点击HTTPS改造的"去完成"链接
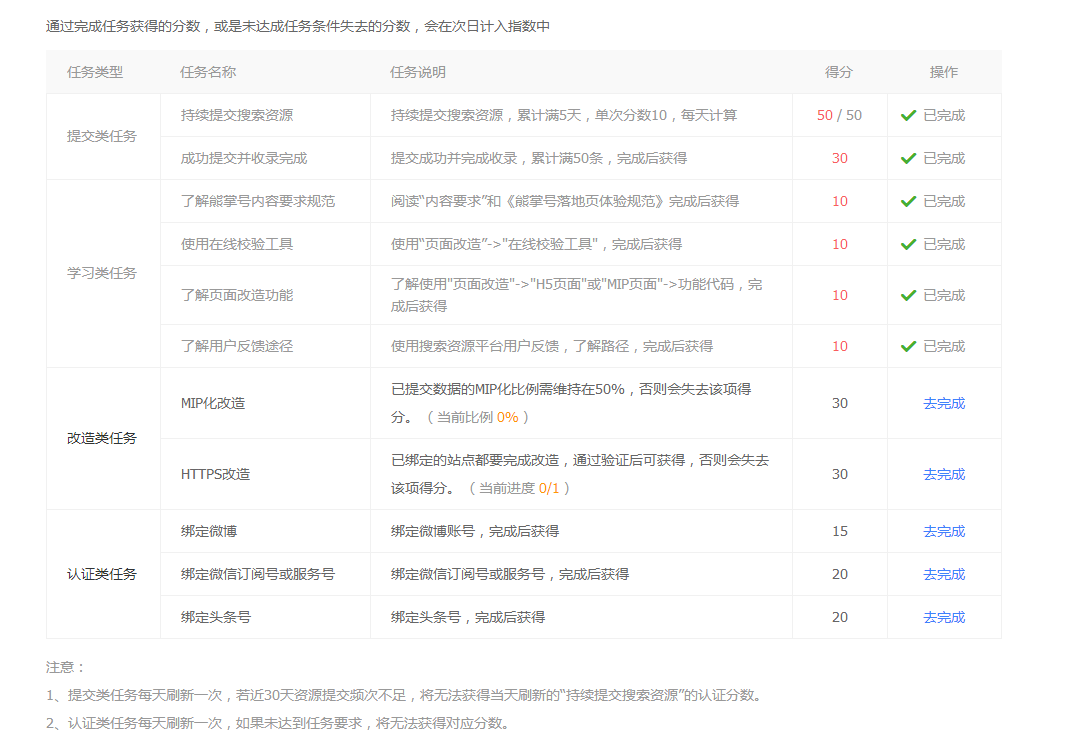 click(x=943, y=474)
